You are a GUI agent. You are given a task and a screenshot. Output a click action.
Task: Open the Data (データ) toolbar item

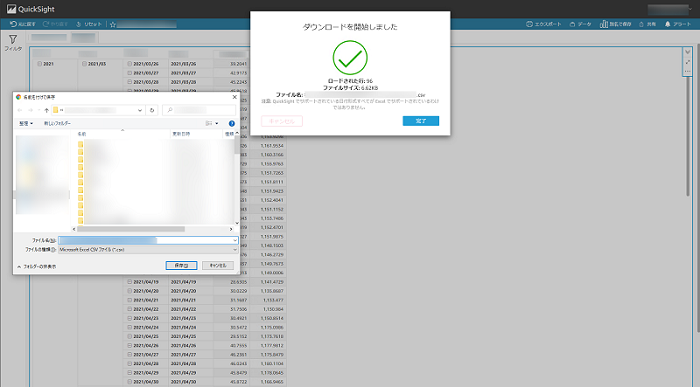coord(580,24)
